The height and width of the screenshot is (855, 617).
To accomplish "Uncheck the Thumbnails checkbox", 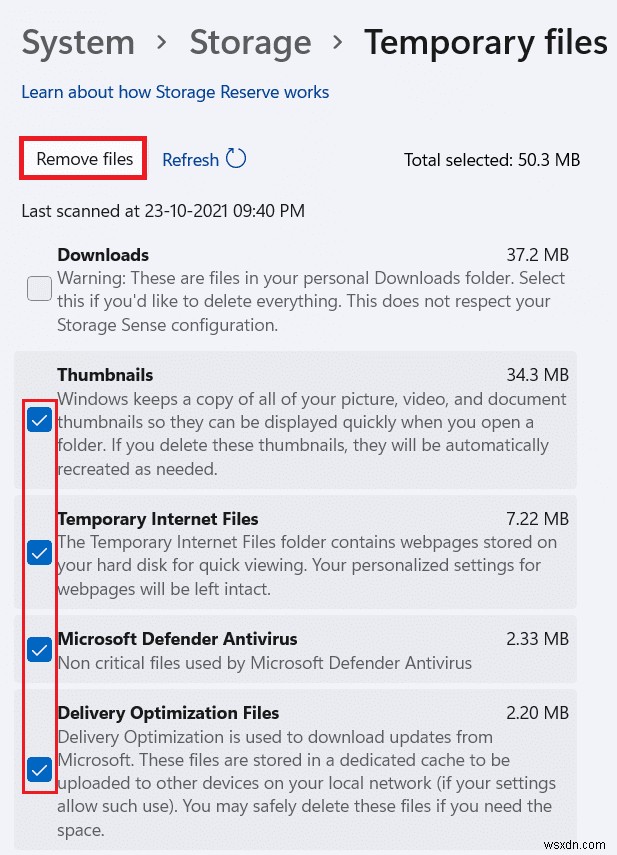I will coord(39,420).
